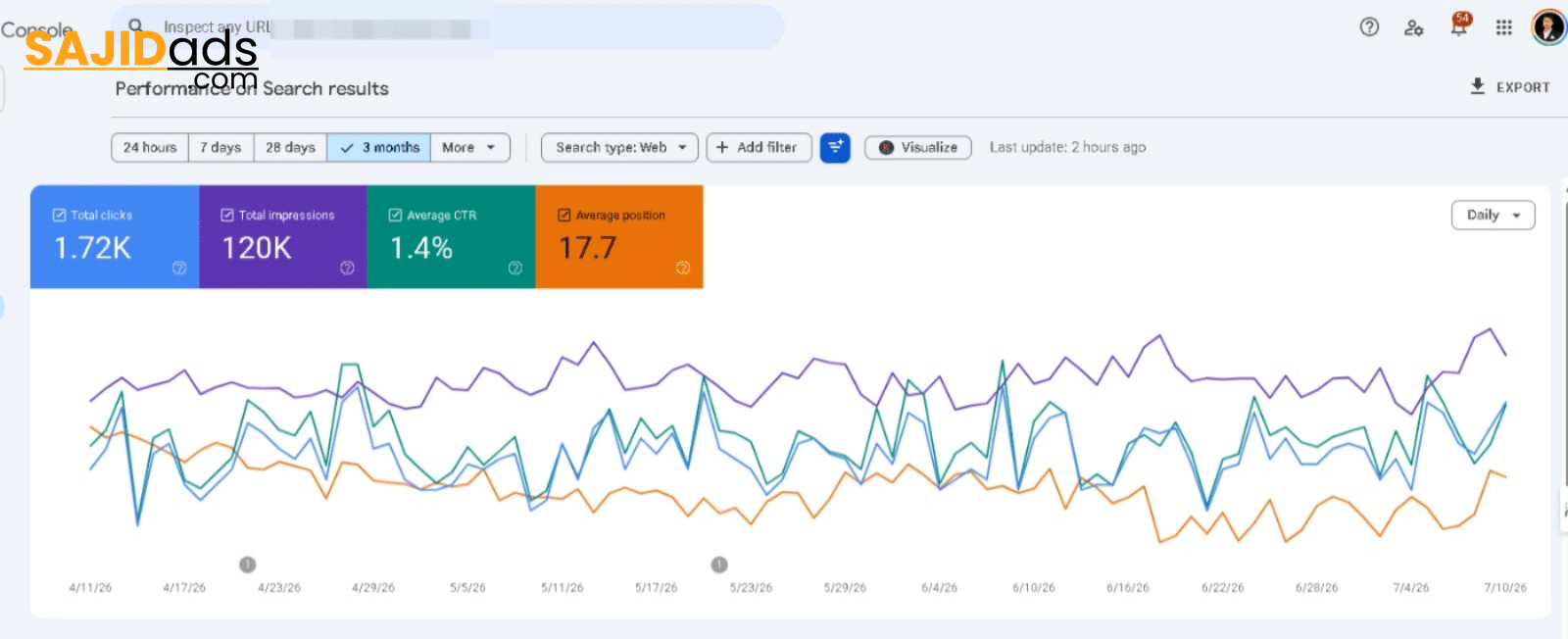This screenshot has width=1568, height=639.
Task: Click the 7/10/26 axis date label
Action: pos(1505,588)
